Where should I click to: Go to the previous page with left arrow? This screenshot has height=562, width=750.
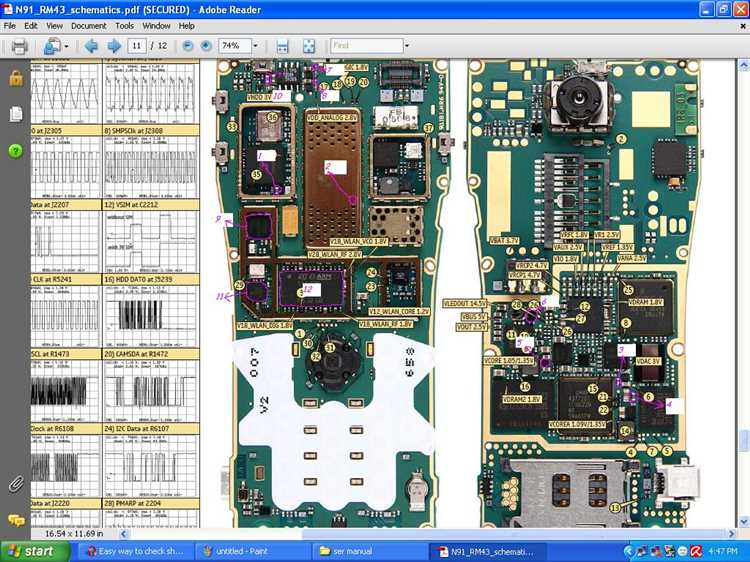click(91, 46)
